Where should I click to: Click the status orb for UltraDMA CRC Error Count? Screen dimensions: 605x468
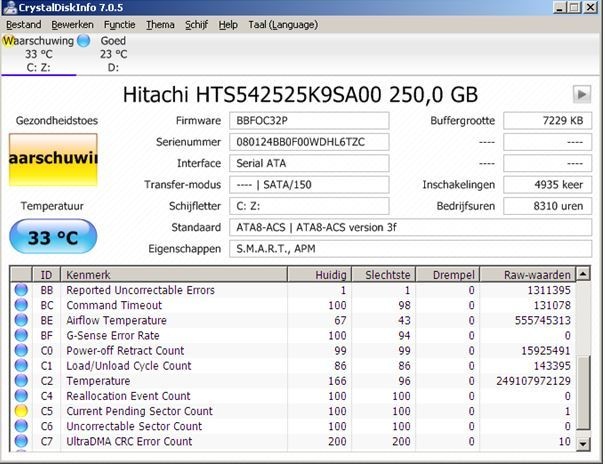21,441
